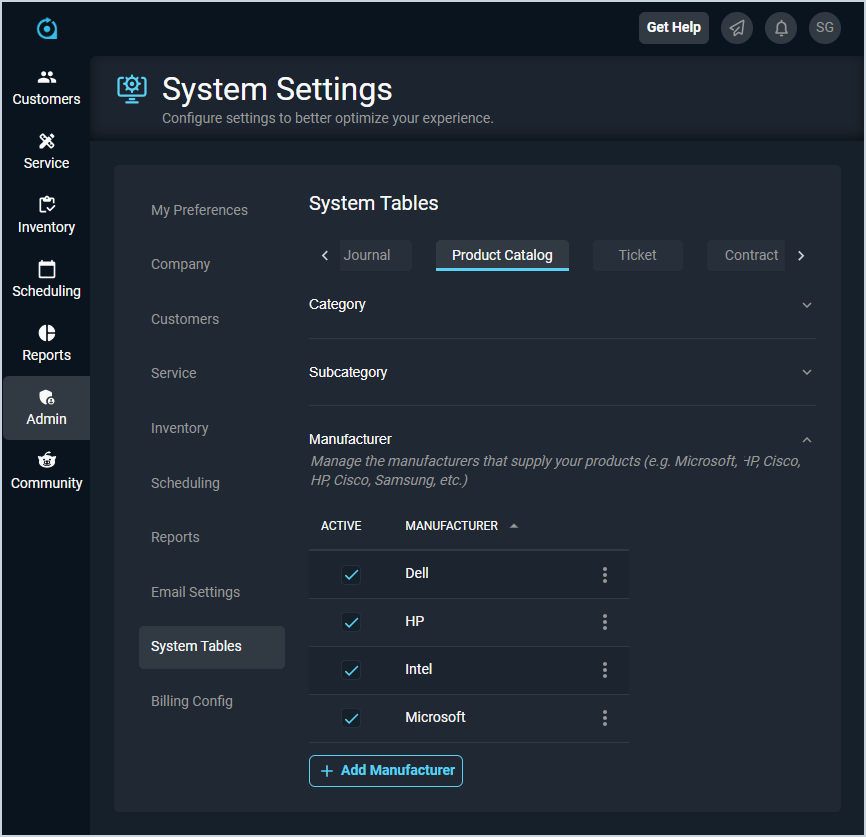
Task: Click the Add Manufacturer button
Action: pyautogui.click(x=386, y=771)
